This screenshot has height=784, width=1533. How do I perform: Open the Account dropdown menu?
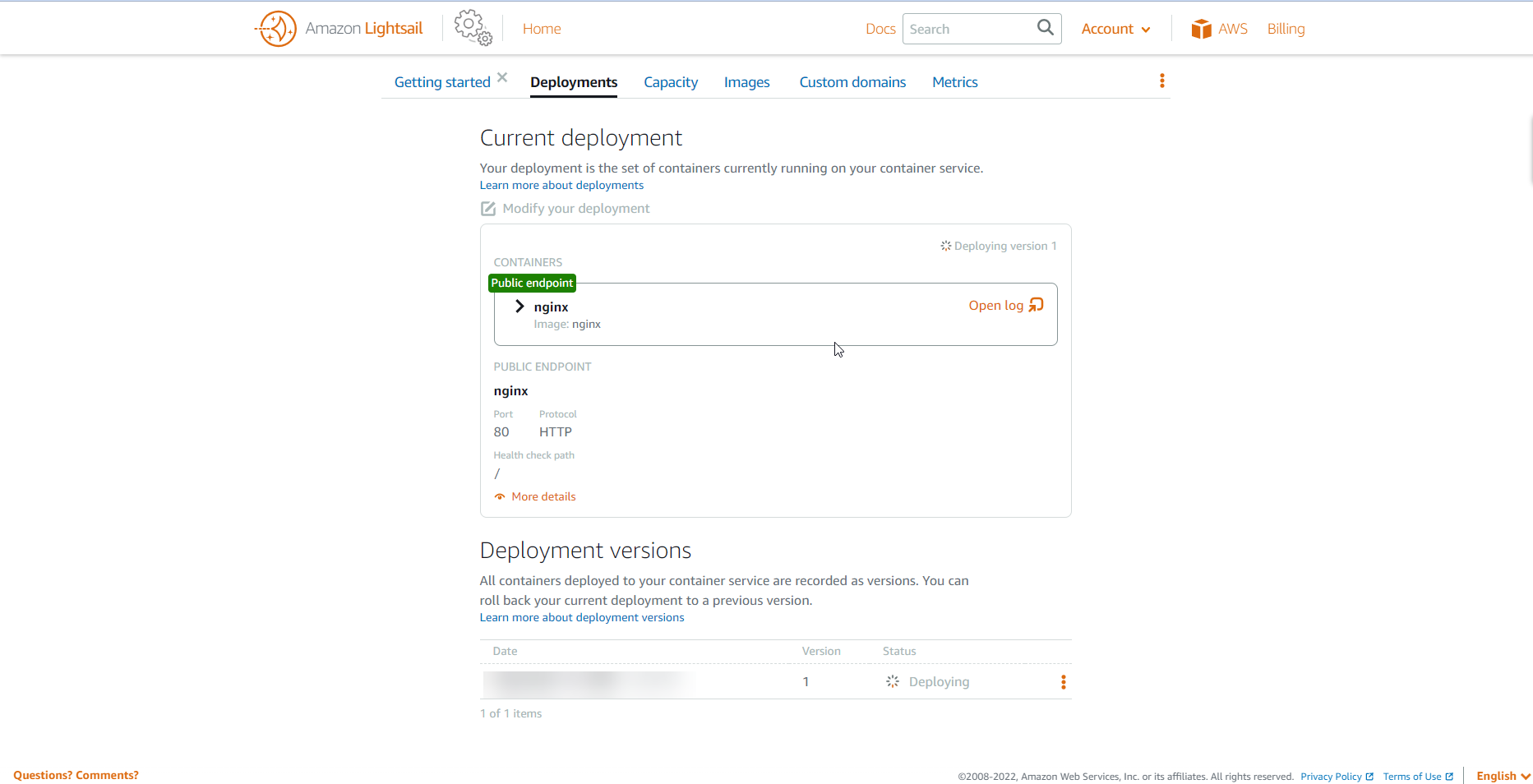point(1115,29)
